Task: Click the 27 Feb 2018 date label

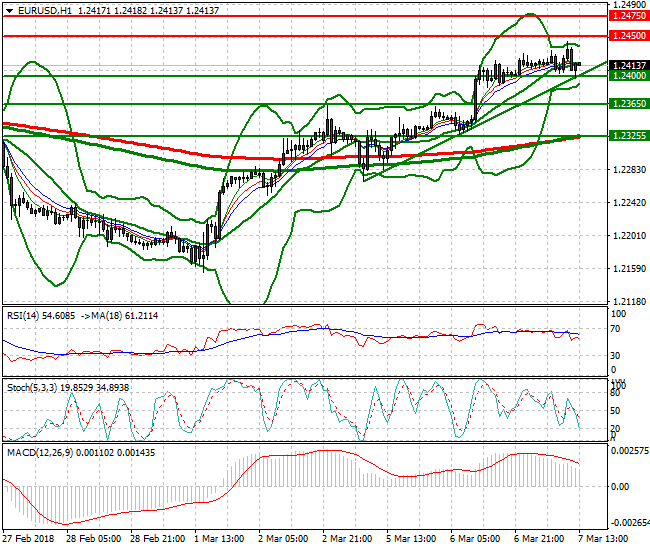Action: (29, 538)
